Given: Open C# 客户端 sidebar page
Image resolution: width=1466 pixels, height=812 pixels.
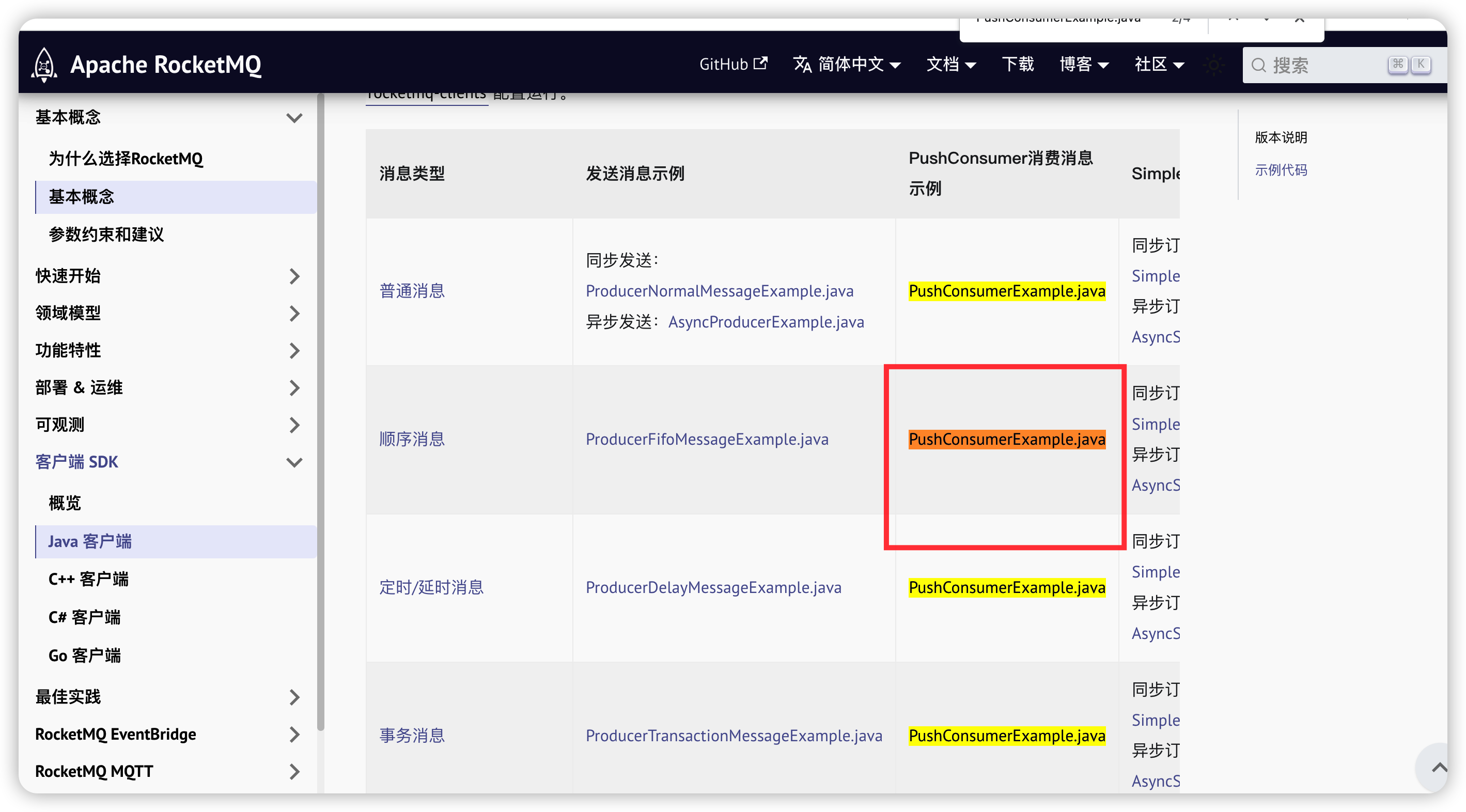Looking at the screenshot, I should click(84, 617).
